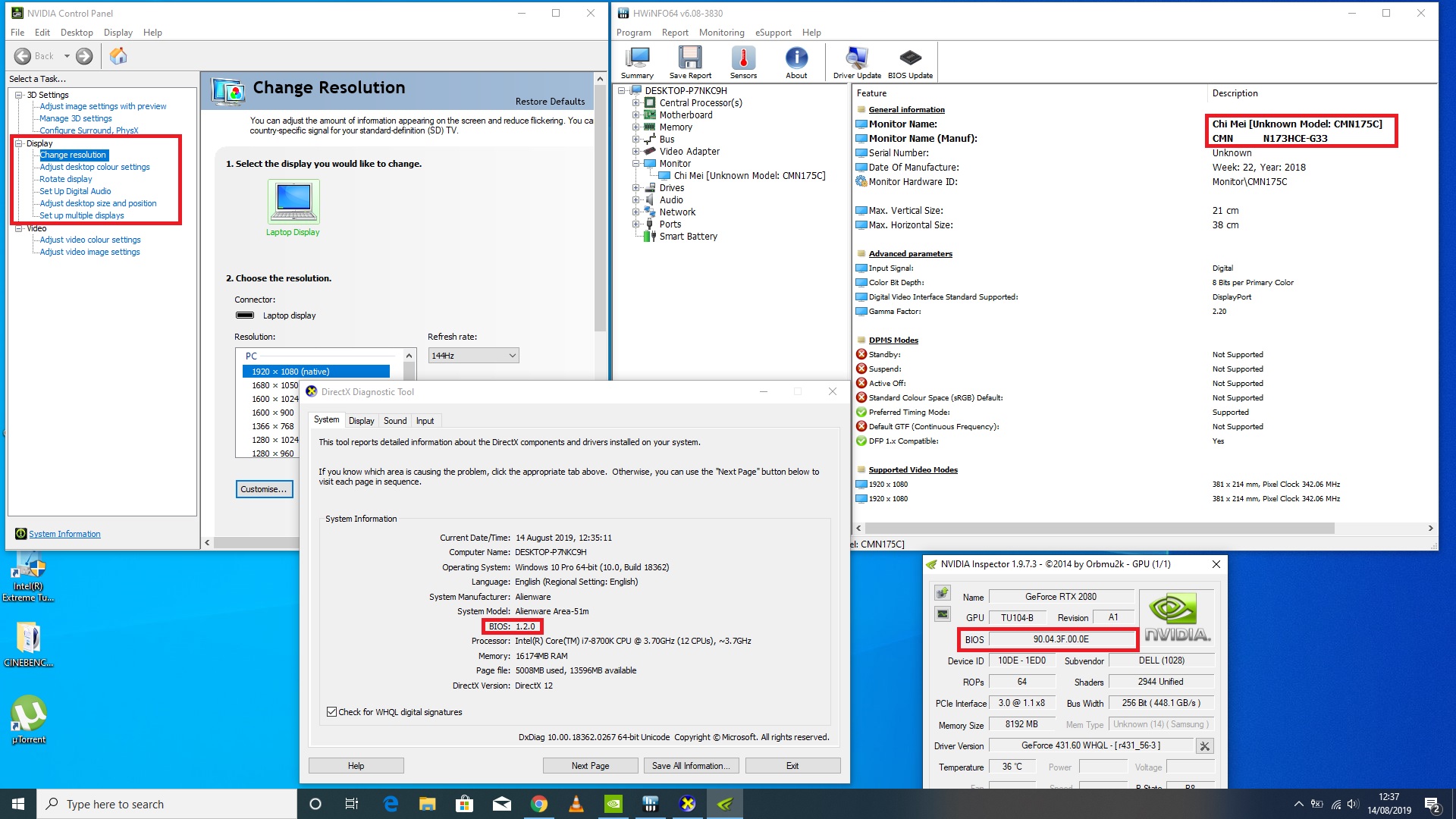1456x819 pixels.
Task: Open Windows Start menu
Action: point(18,804)
